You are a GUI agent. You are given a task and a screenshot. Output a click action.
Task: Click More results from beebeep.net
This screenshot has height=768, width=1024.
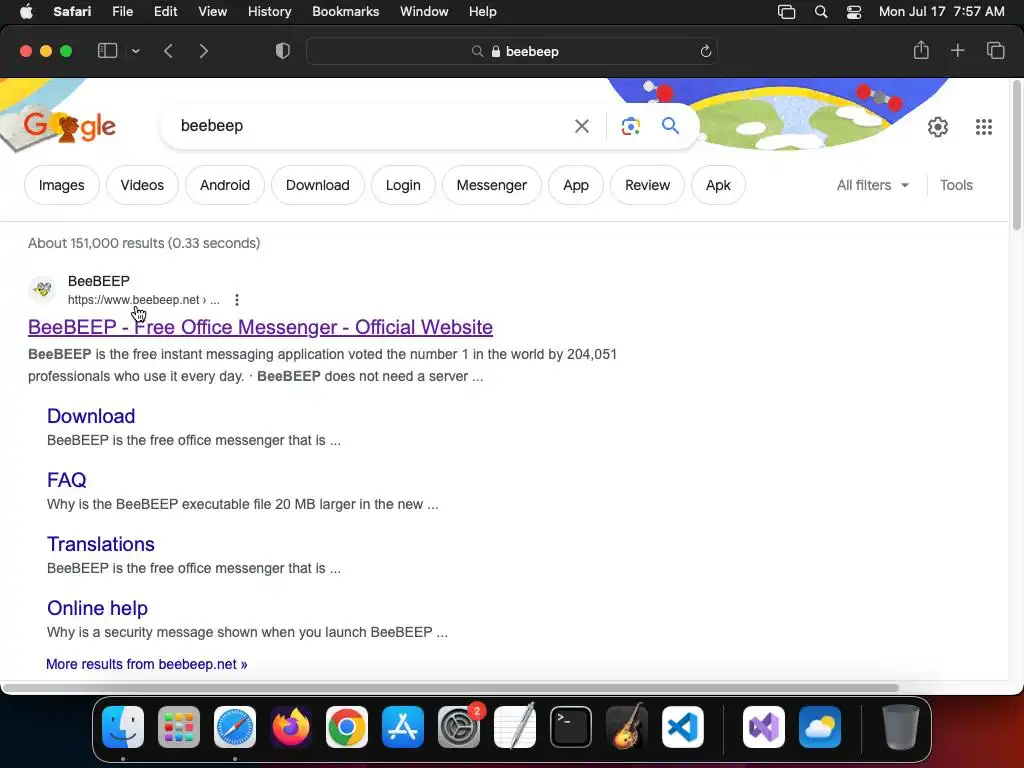point(146,664)
